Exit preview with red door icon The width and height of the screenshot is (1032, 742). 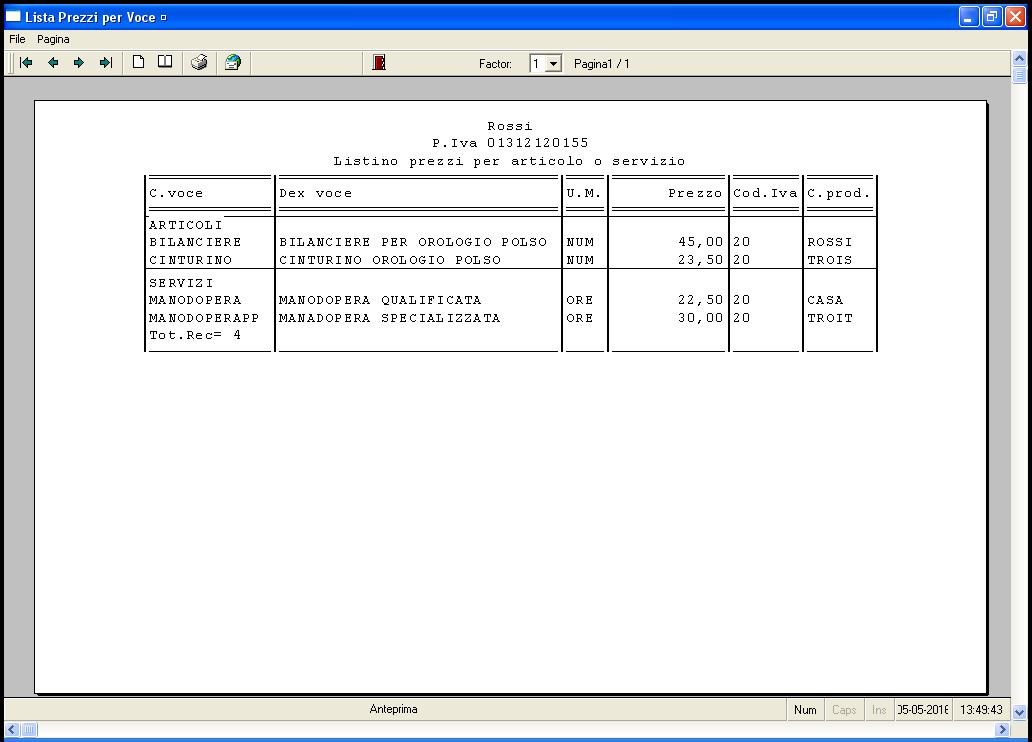tap(379, 63)
